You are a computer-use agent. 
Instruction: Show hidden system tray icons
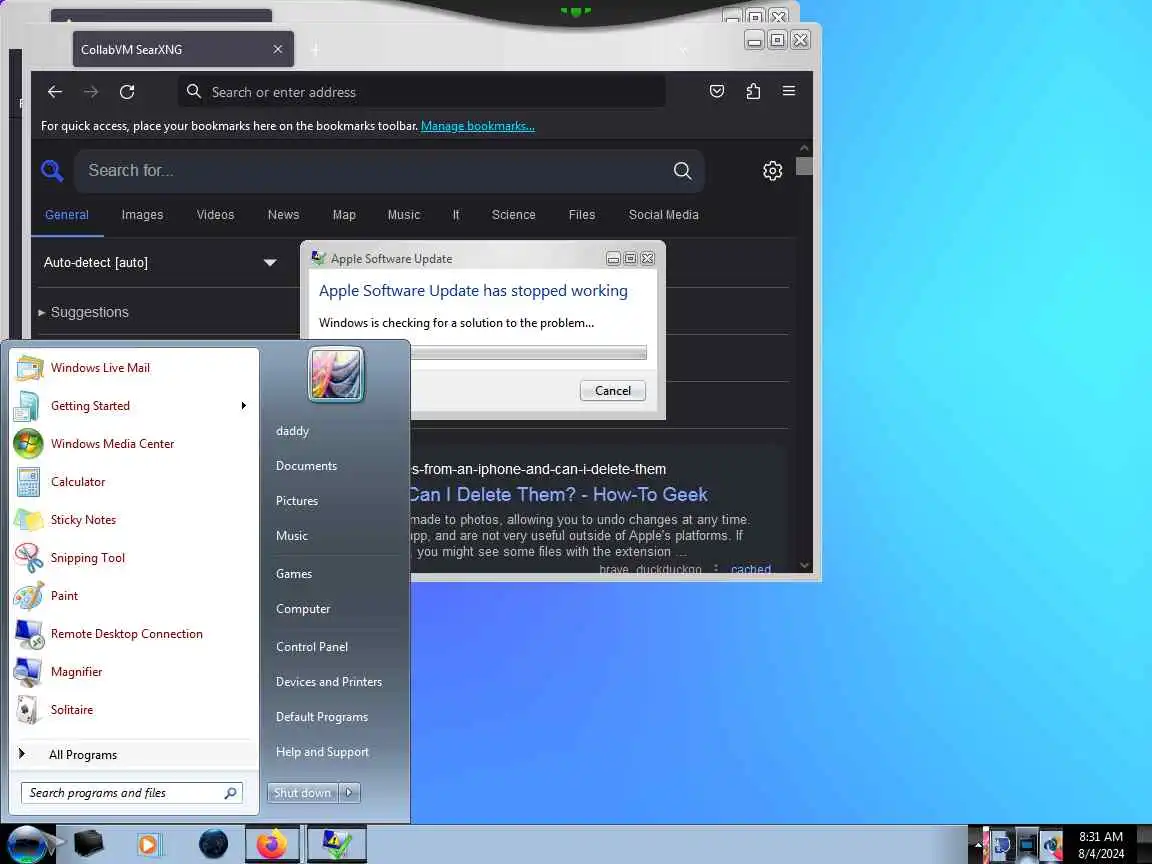click(977, 845)
